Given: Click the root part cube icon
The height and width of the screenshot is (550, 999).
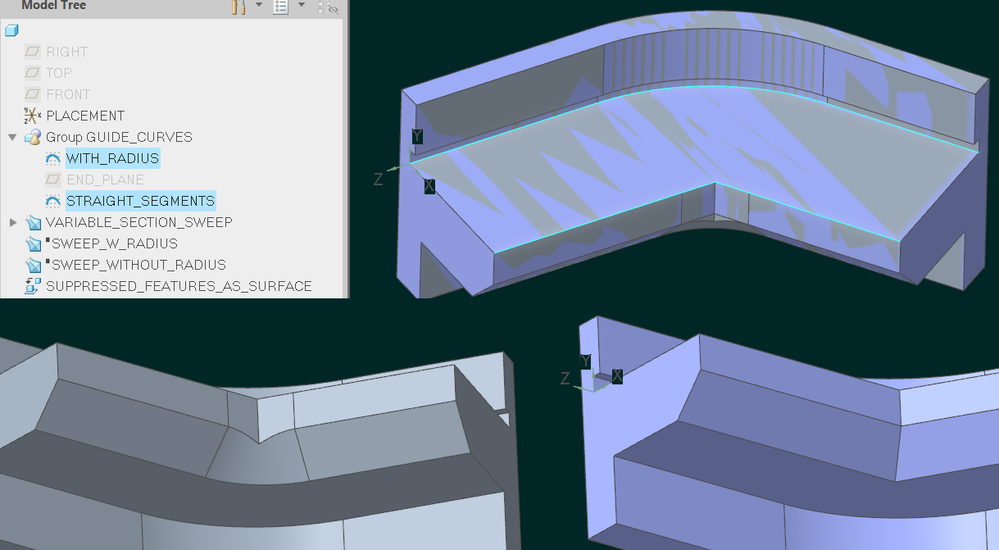Looking at the screenshot, I should tap(12, 31).
